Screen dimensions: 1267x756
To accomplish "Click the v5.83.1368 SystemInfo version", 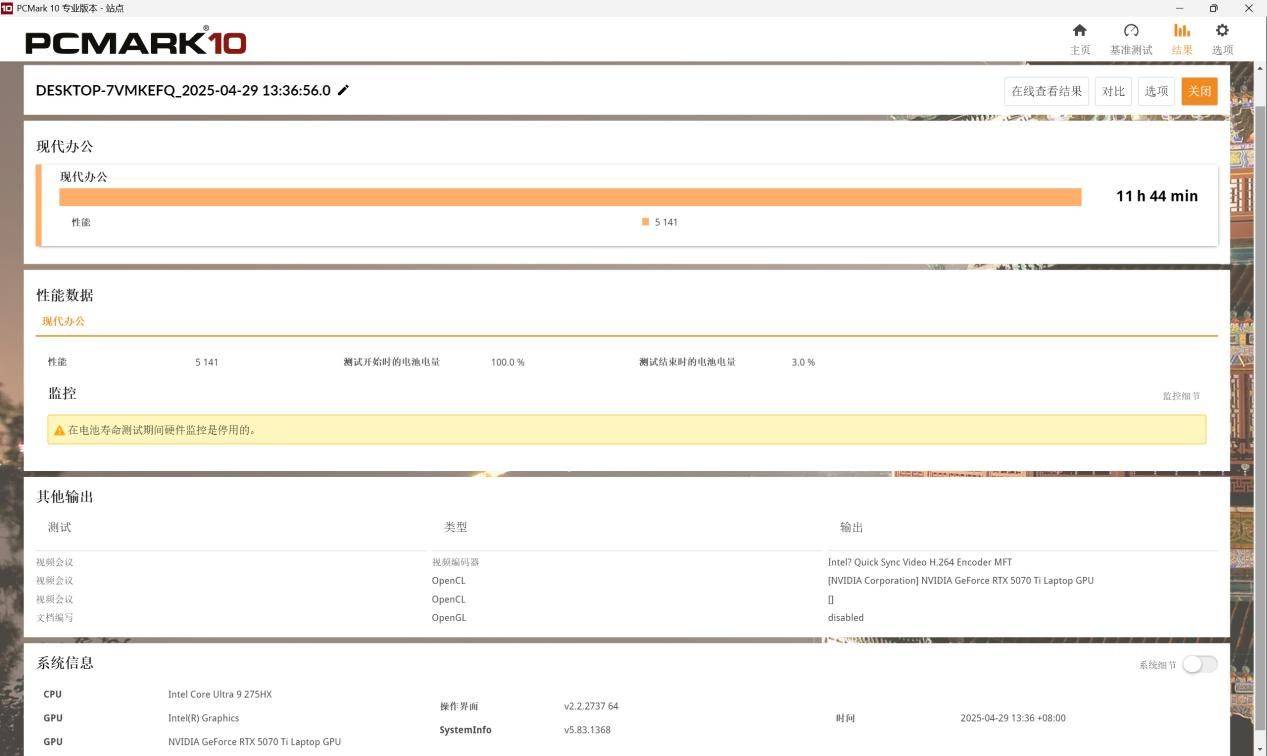I will pyautogui.click(x=587, y=730).
